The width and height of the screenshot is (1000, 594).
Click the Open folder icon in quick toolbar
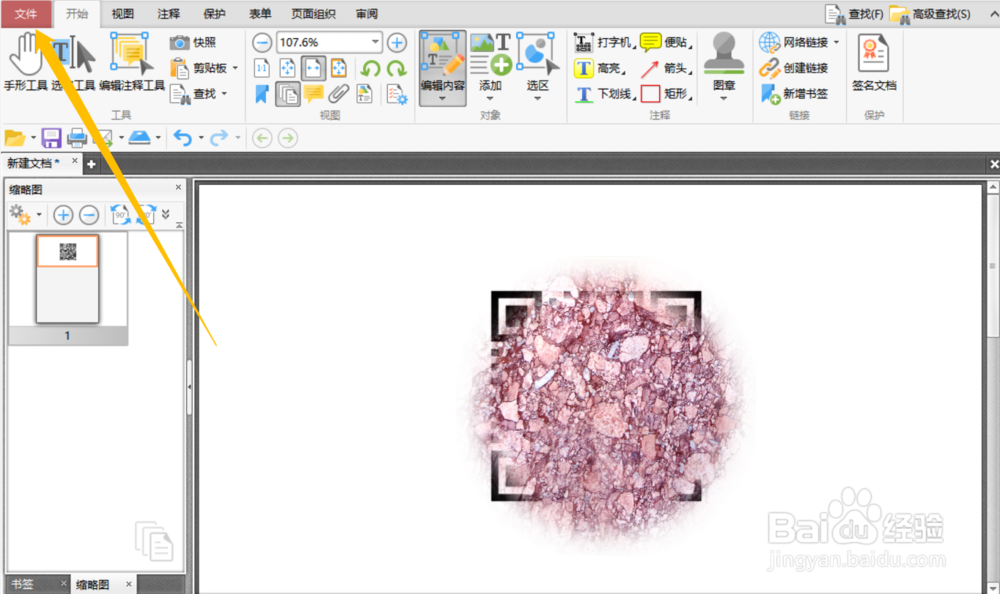tap(15, 138)
